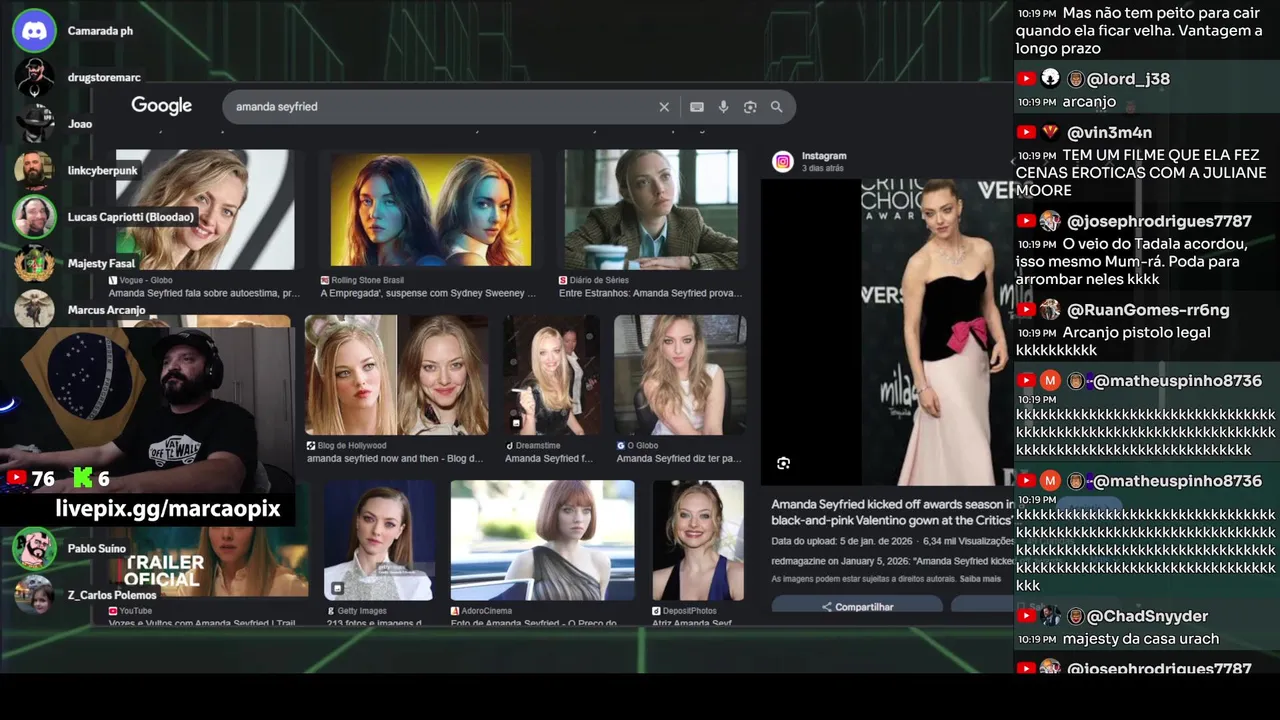The width and height of the screenshot is (1280, 720).
Task: Open the O Globo image result
Action: (680, 375)
